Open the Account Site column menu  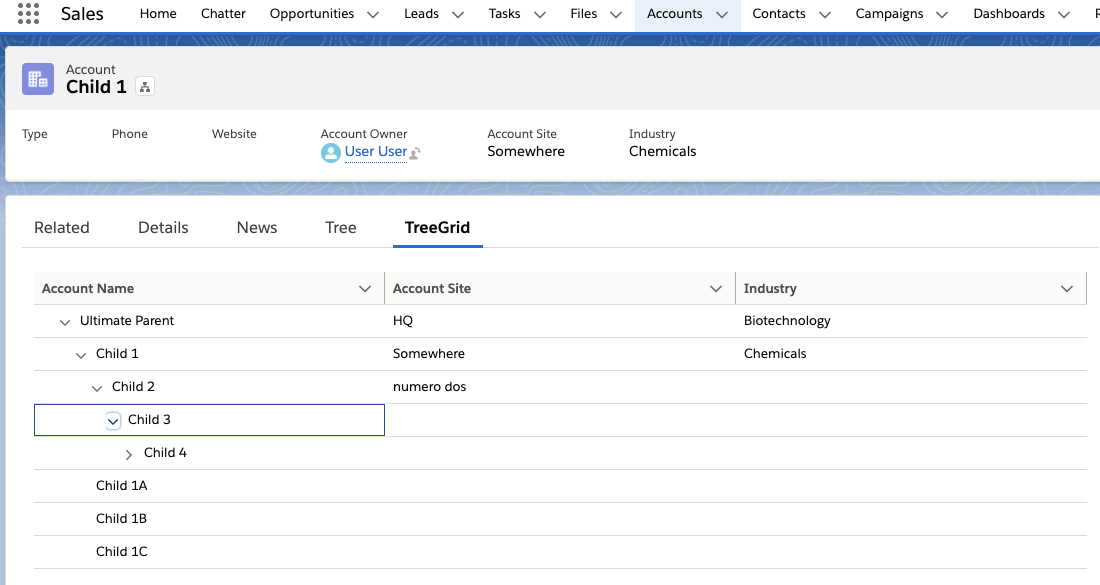click(716, 289)
